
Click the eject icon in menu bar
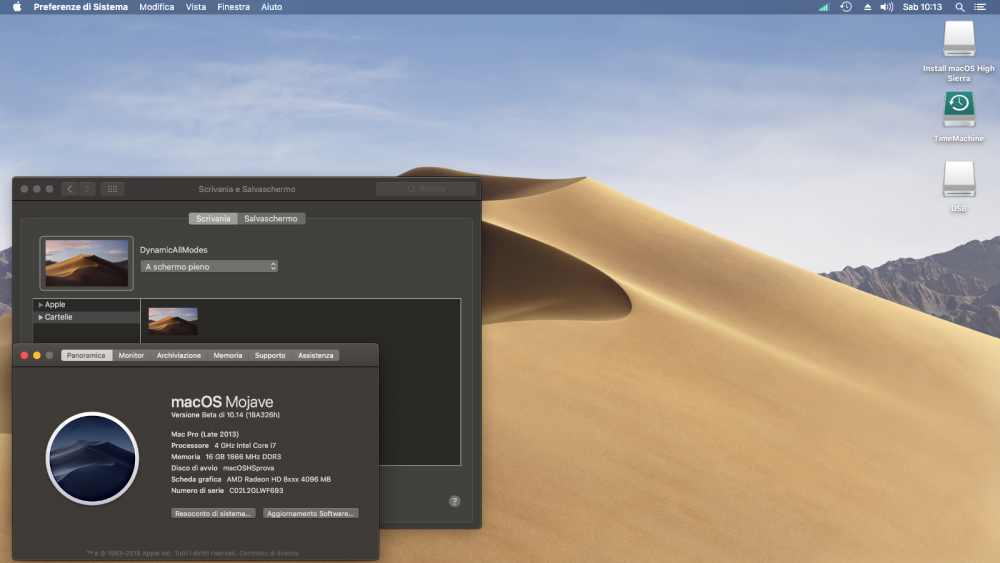pos(867,7)
